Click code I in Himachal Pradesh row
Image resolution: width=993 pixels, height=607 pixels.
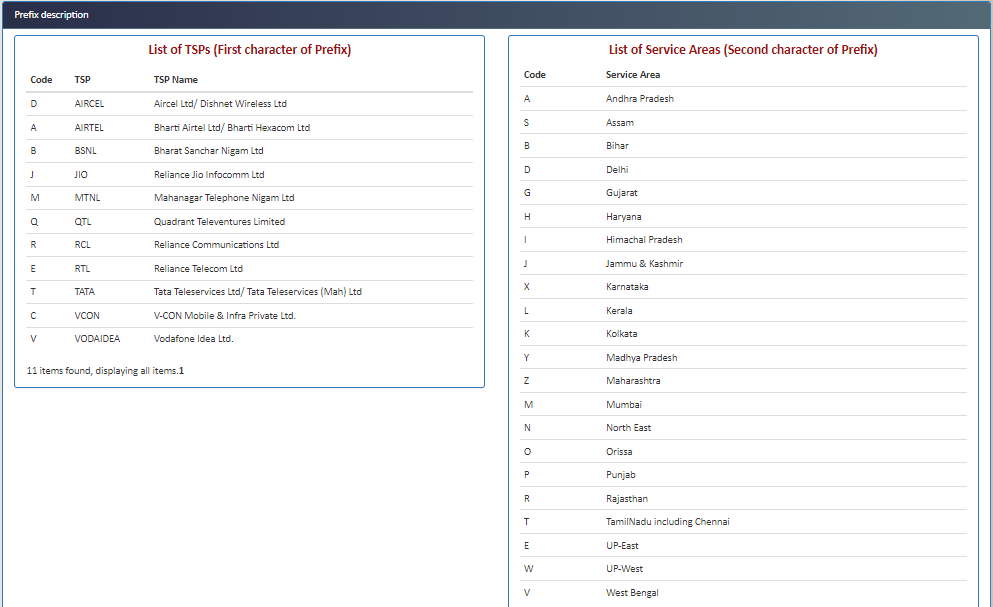(525, 240)
